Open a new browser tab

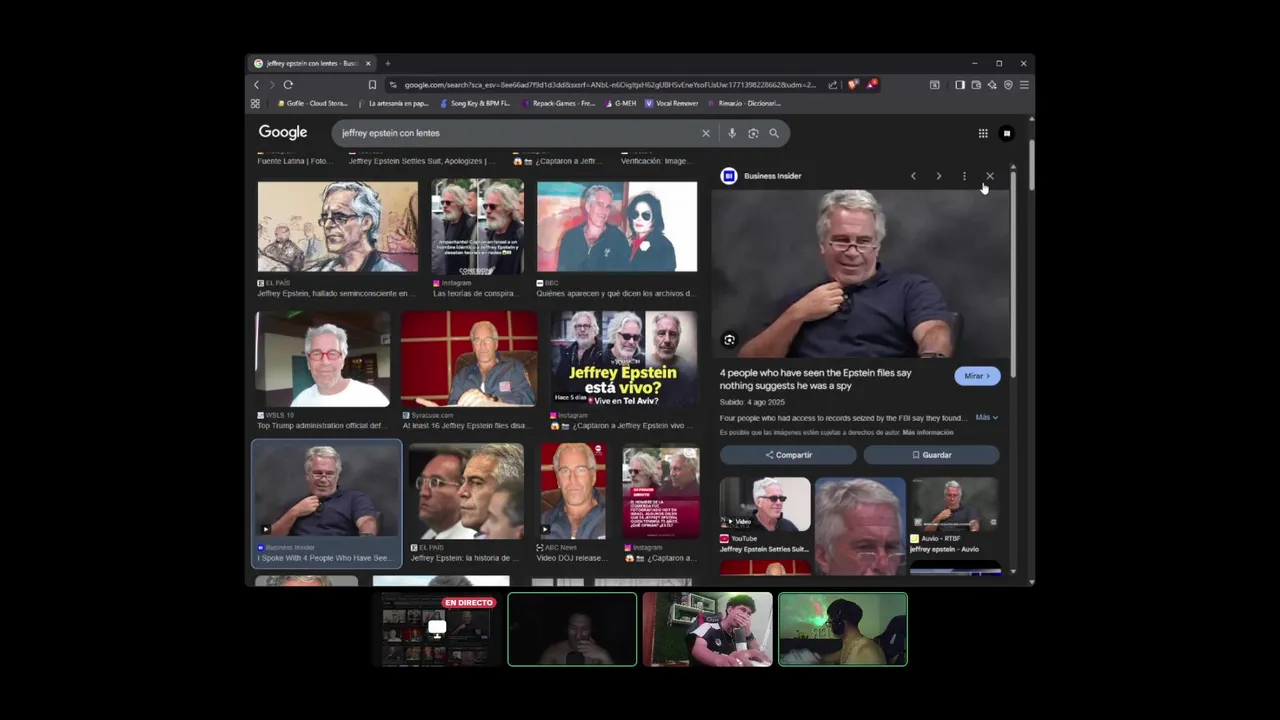(x=388, y=63)
